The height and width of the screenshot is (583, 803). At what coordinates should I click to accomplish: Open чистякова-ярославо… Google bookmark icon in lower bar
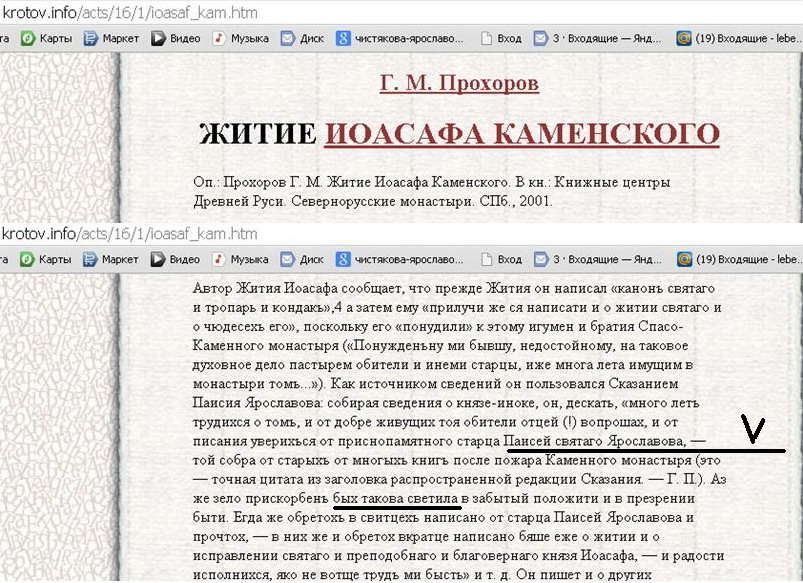click(343, 259)
